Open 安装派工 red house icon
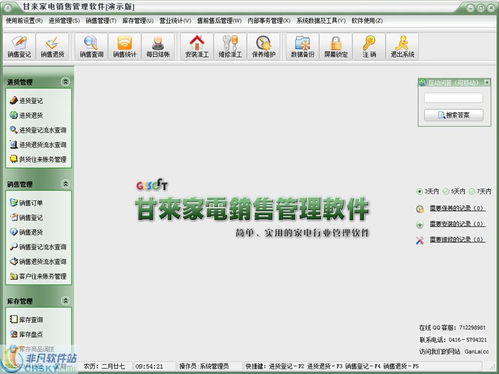This screenshot has height=374, width=499. (197, 46)
